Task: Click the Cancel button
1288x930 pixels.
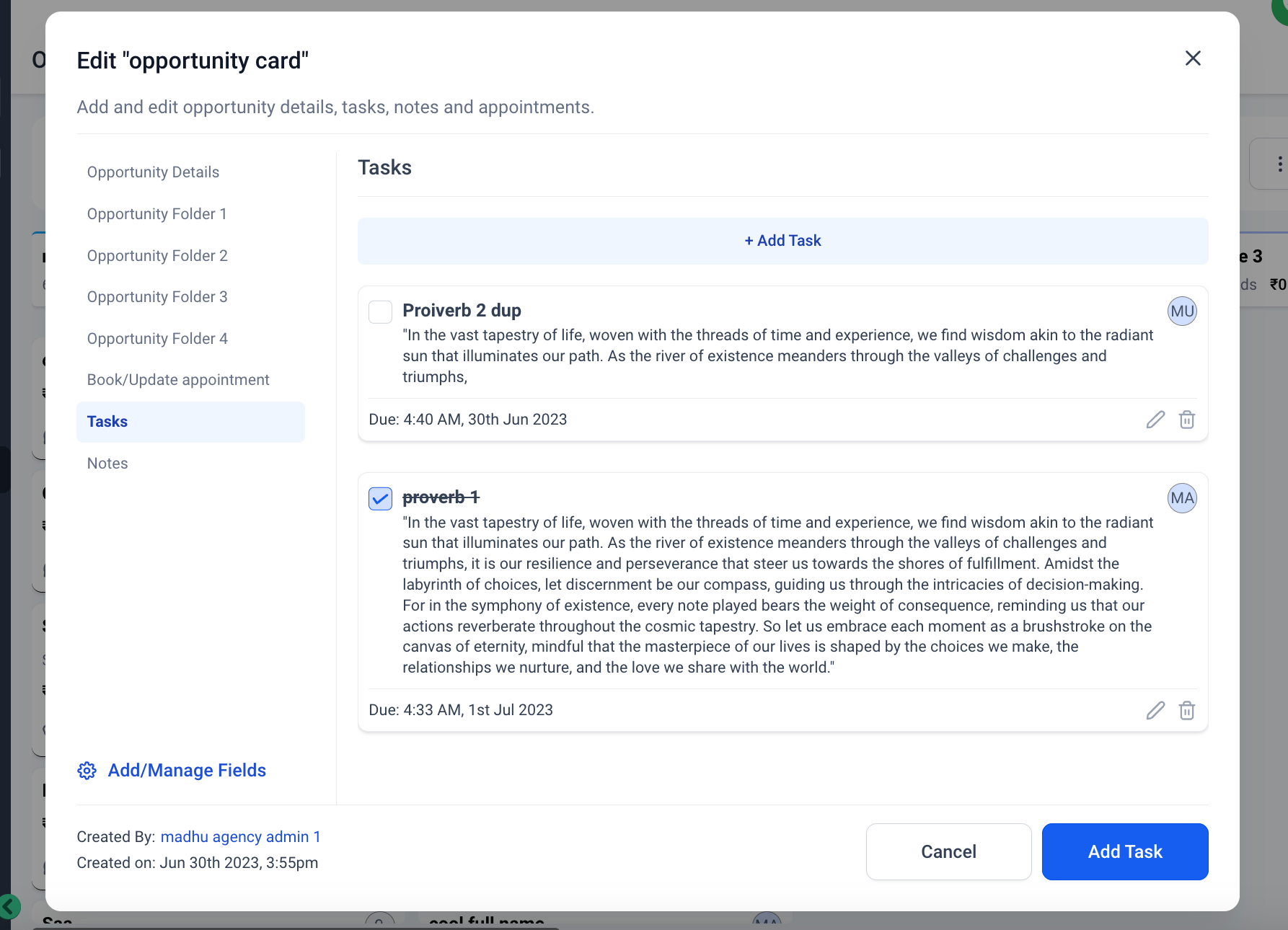Action: [948, 851]
